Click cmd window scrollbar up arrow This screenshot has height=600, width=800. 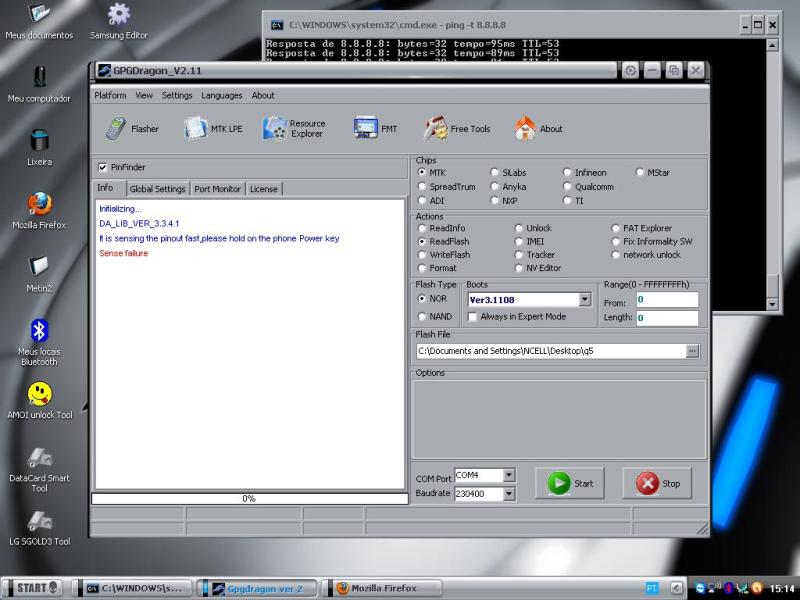pyautogui.click(x=772, y=45)
